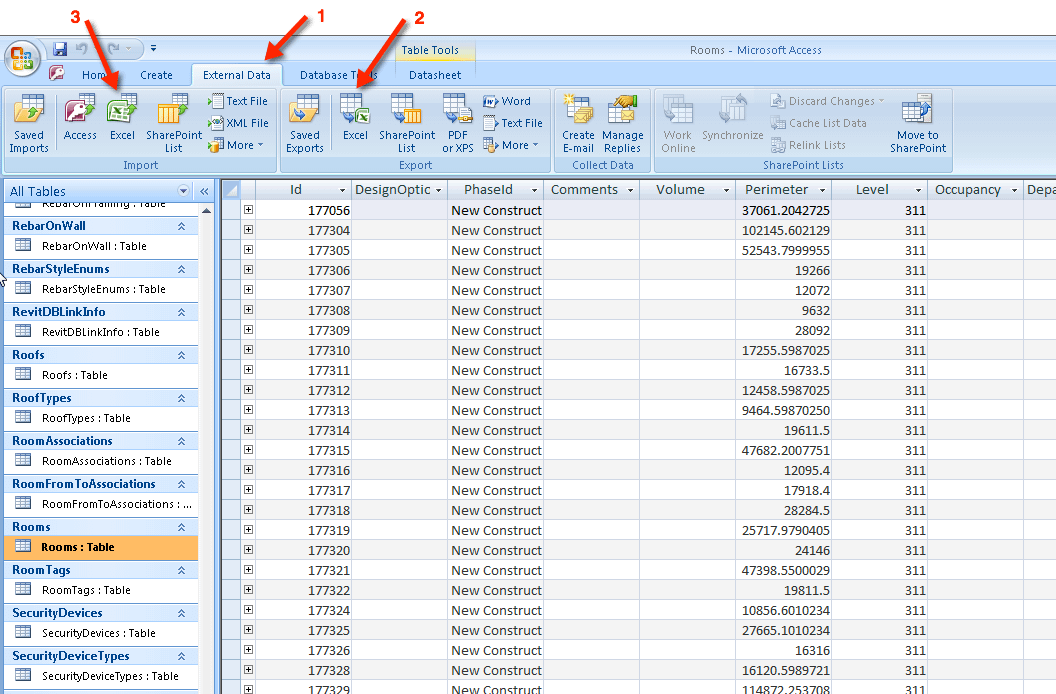Export table to Excel
The height and width of the screenshot is (694, 1056).
pos(355,118)
